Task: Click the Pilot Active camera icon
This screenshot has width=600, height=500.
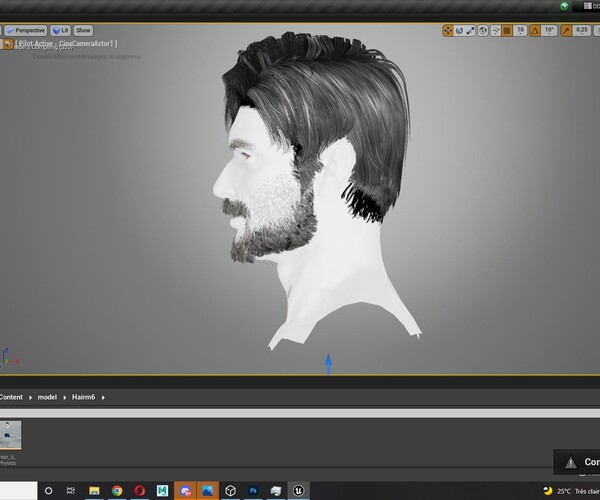Action: point(7,44)
